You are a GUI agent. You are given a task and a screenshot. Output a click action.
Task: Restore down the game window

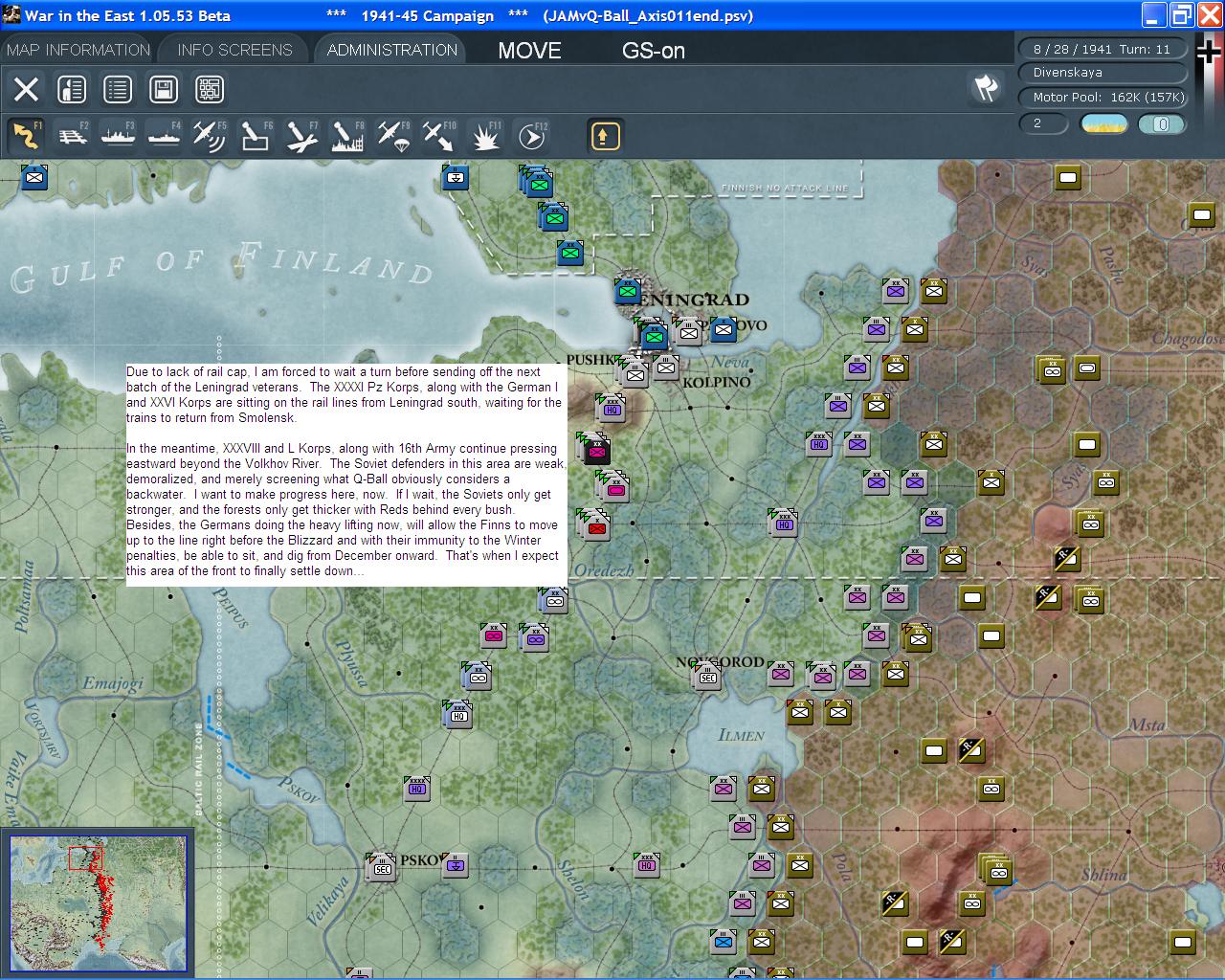(x=1183, y=15)
